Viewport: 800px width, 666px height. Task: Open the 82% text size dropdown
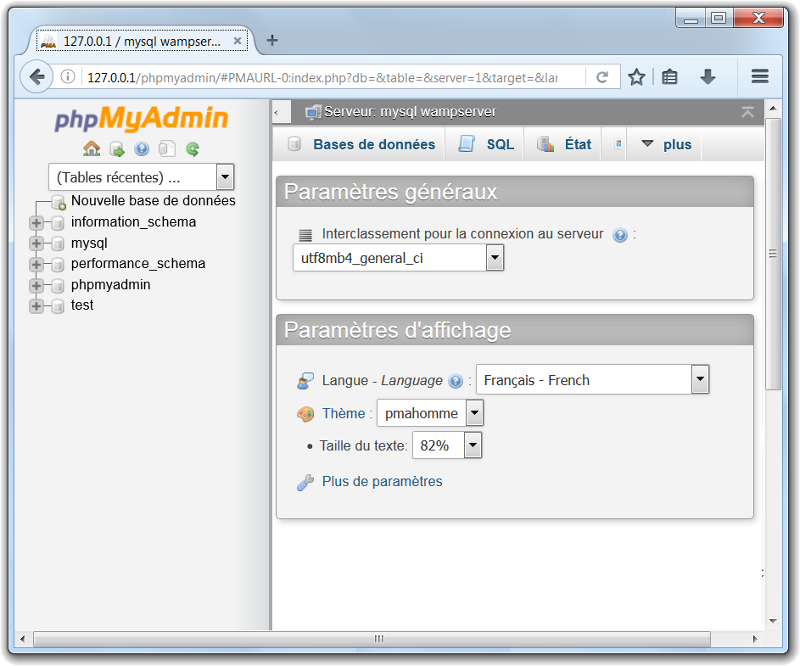pyautogui.click(x=447, y=445)
